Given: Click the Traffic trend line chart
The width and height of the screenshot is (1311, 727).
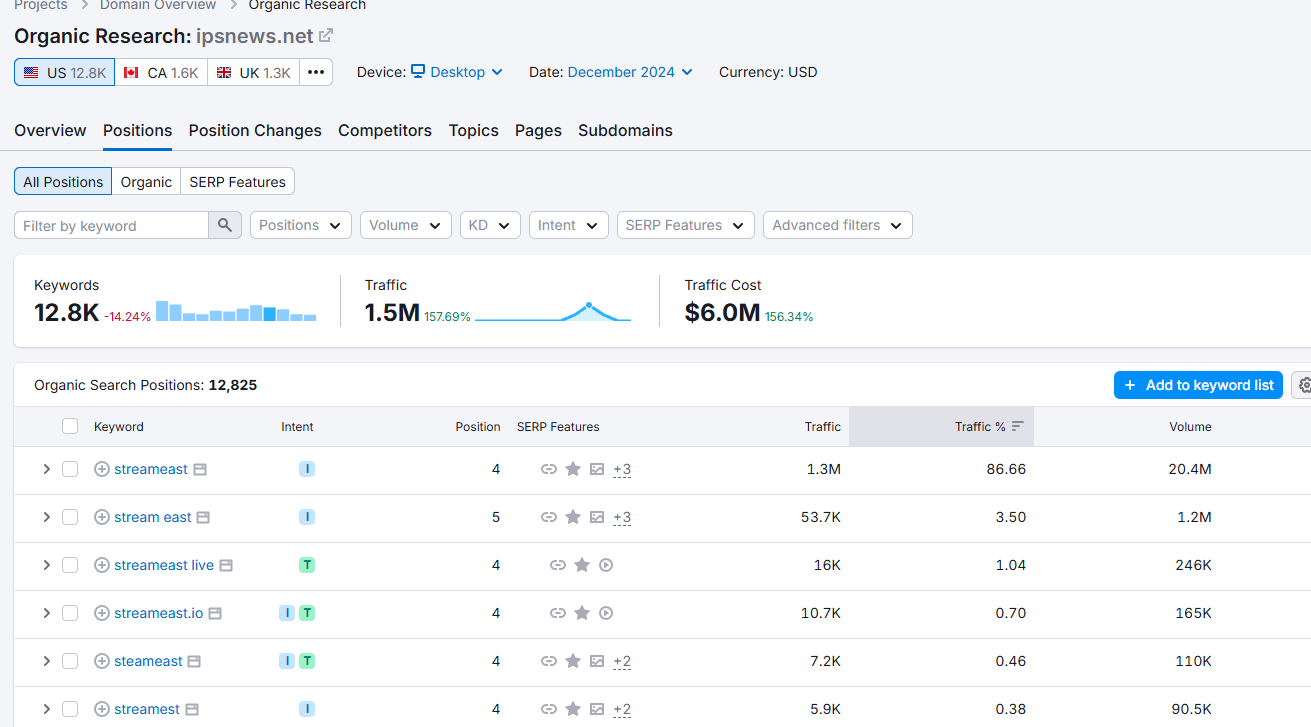Looking at the screenshot, I should [x=553, y=311].
